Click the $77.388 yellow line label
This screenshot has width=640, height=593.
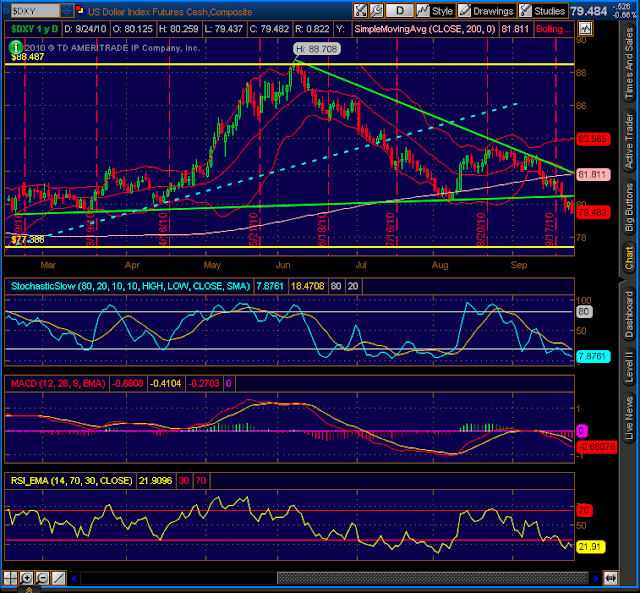28,240
